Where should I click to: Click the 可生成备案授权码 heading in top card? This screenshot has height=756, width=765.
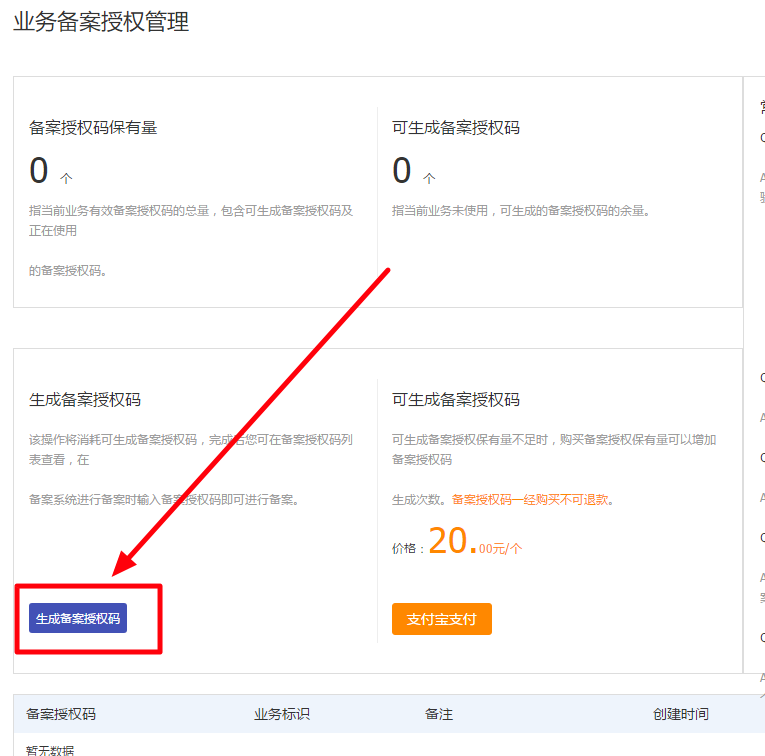point(456,128)
